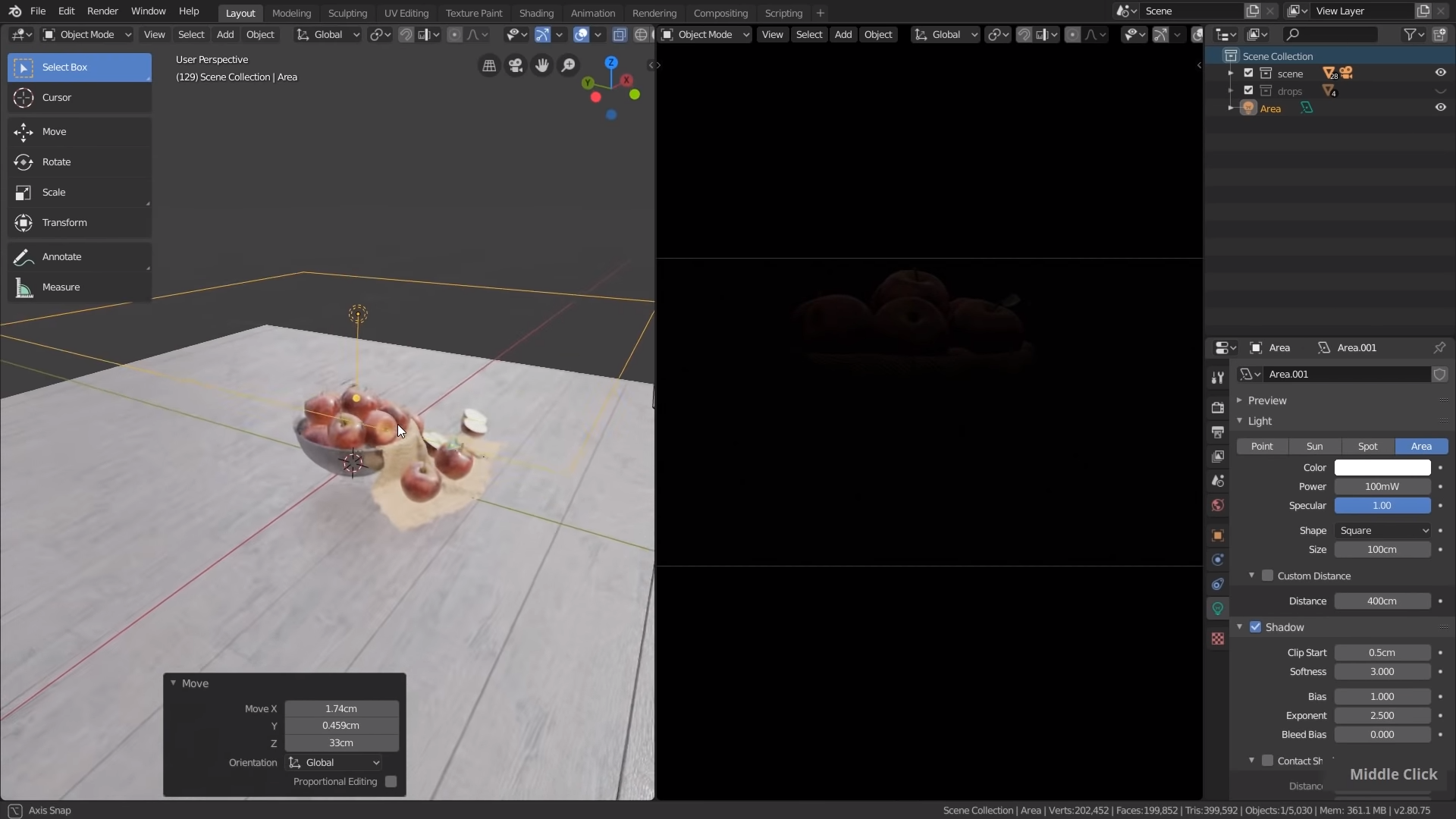Uncheck the drops collection checkbox
This screenshot has width=1456, height=819.
point(1248,91)
